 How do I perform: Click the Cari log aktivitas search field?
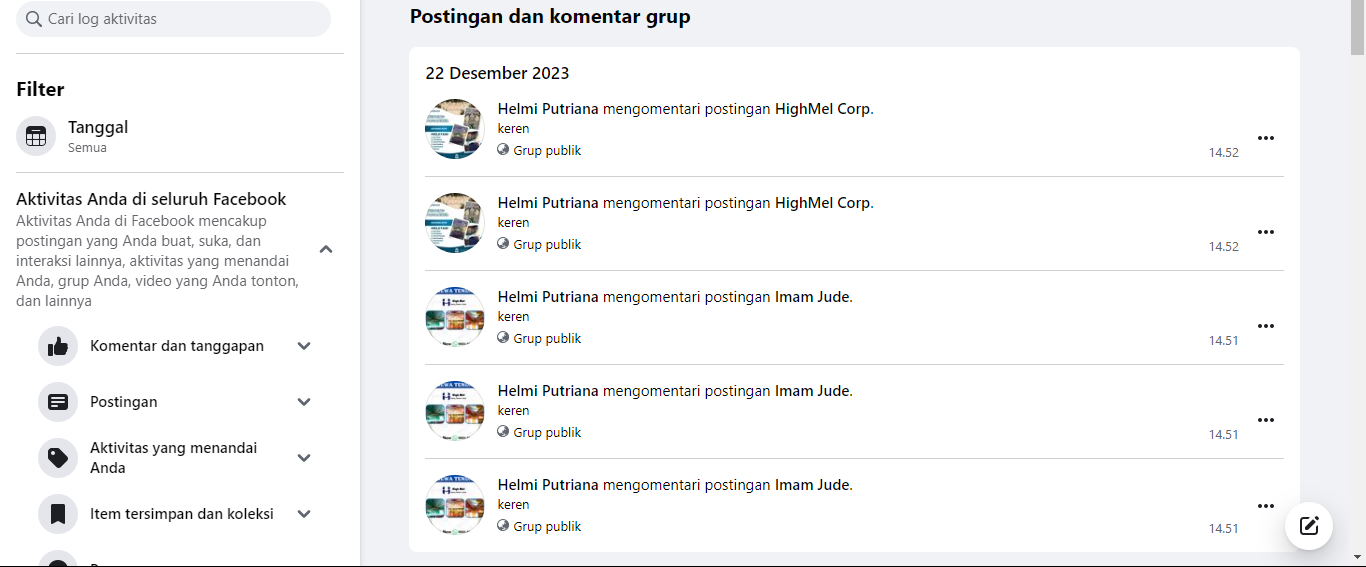(x=173, y=19)
